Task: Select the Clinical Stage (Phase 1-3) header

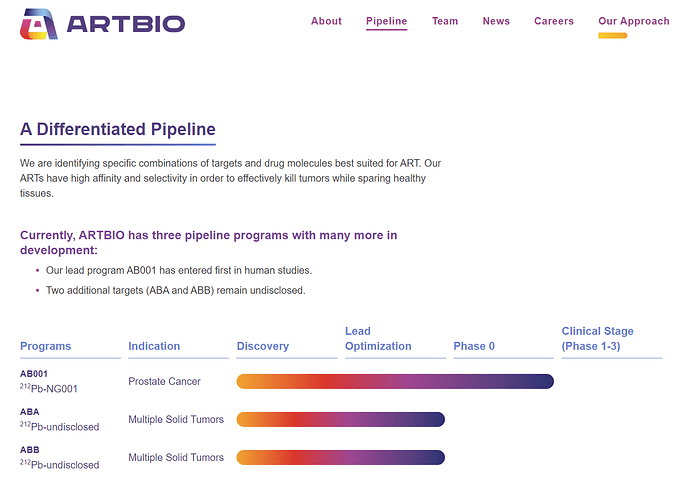Action: tap(597, 338)
